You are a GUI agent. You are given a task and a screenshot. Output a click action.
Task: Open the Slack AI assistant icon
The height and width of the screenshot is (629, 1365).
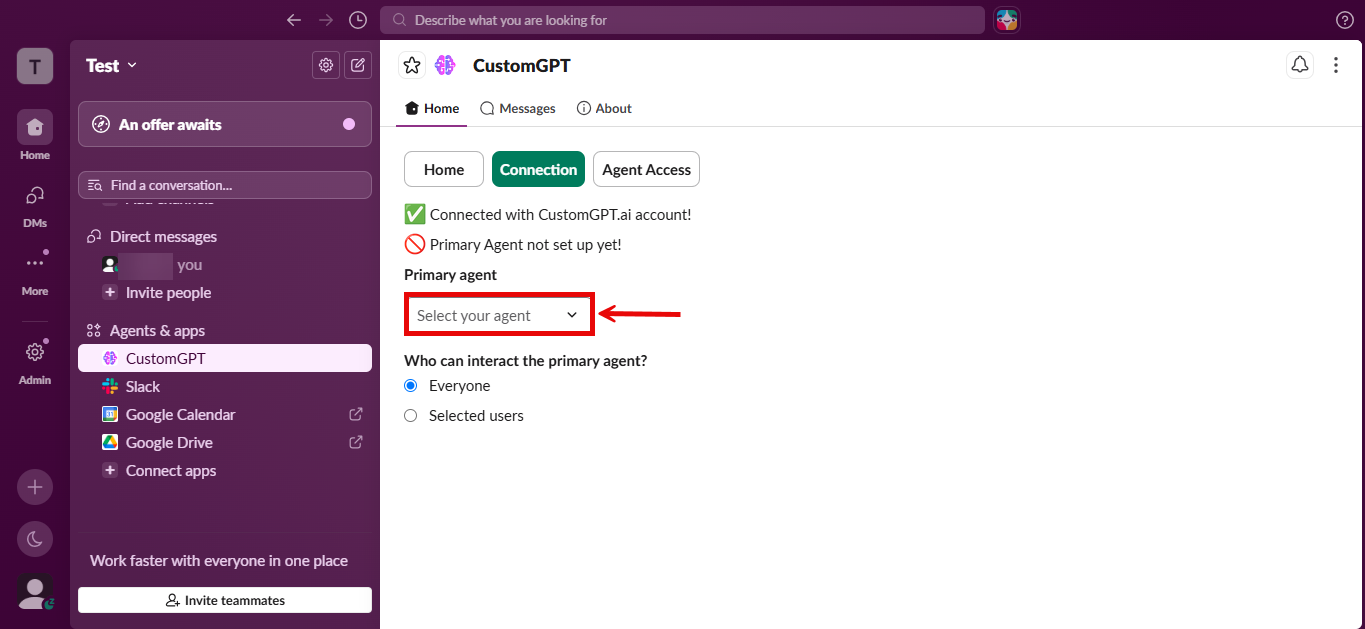[x=1006, y=20]
